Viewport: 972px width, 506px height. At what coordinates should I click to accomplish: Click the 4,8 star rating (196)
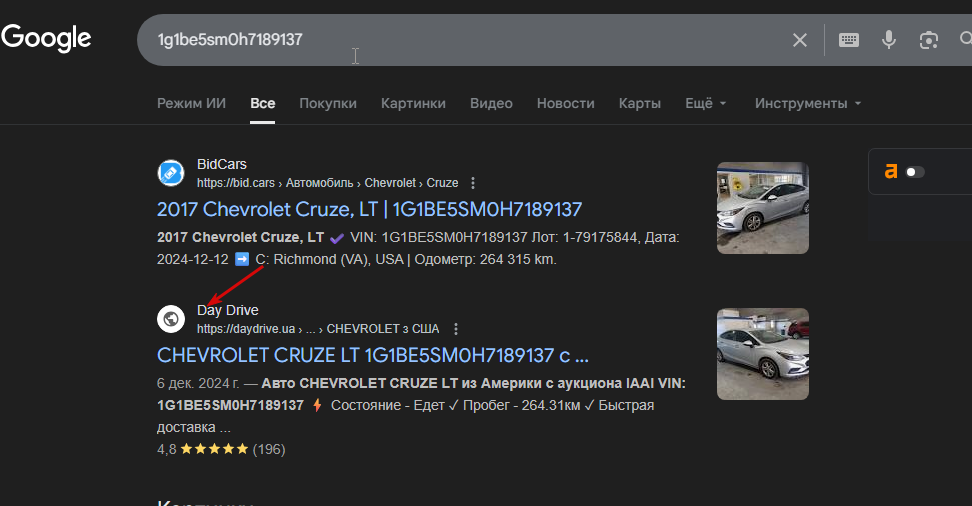pos(221,449)
